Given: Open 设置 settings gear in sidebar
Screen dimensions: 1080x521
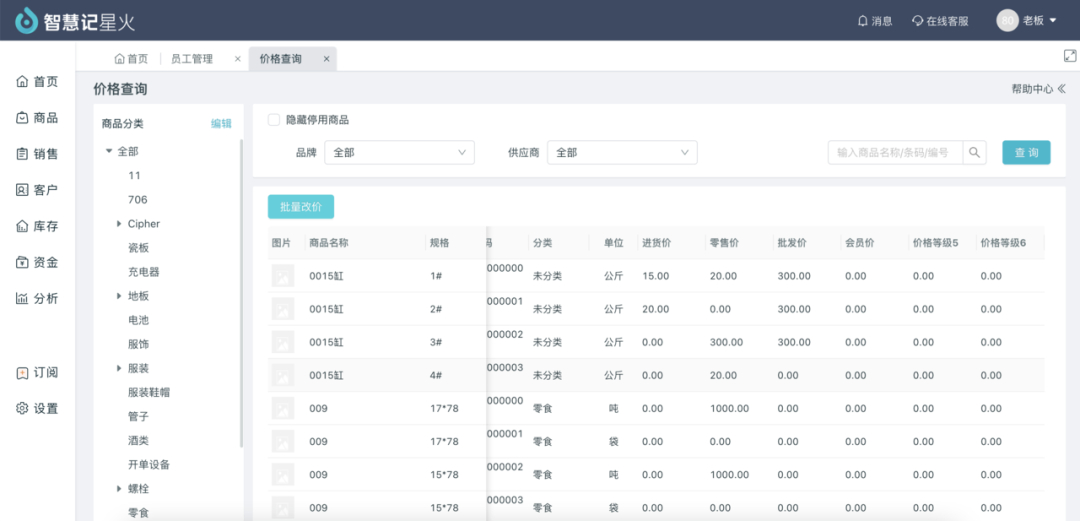Looking at the screenshot, I should 22,408.
